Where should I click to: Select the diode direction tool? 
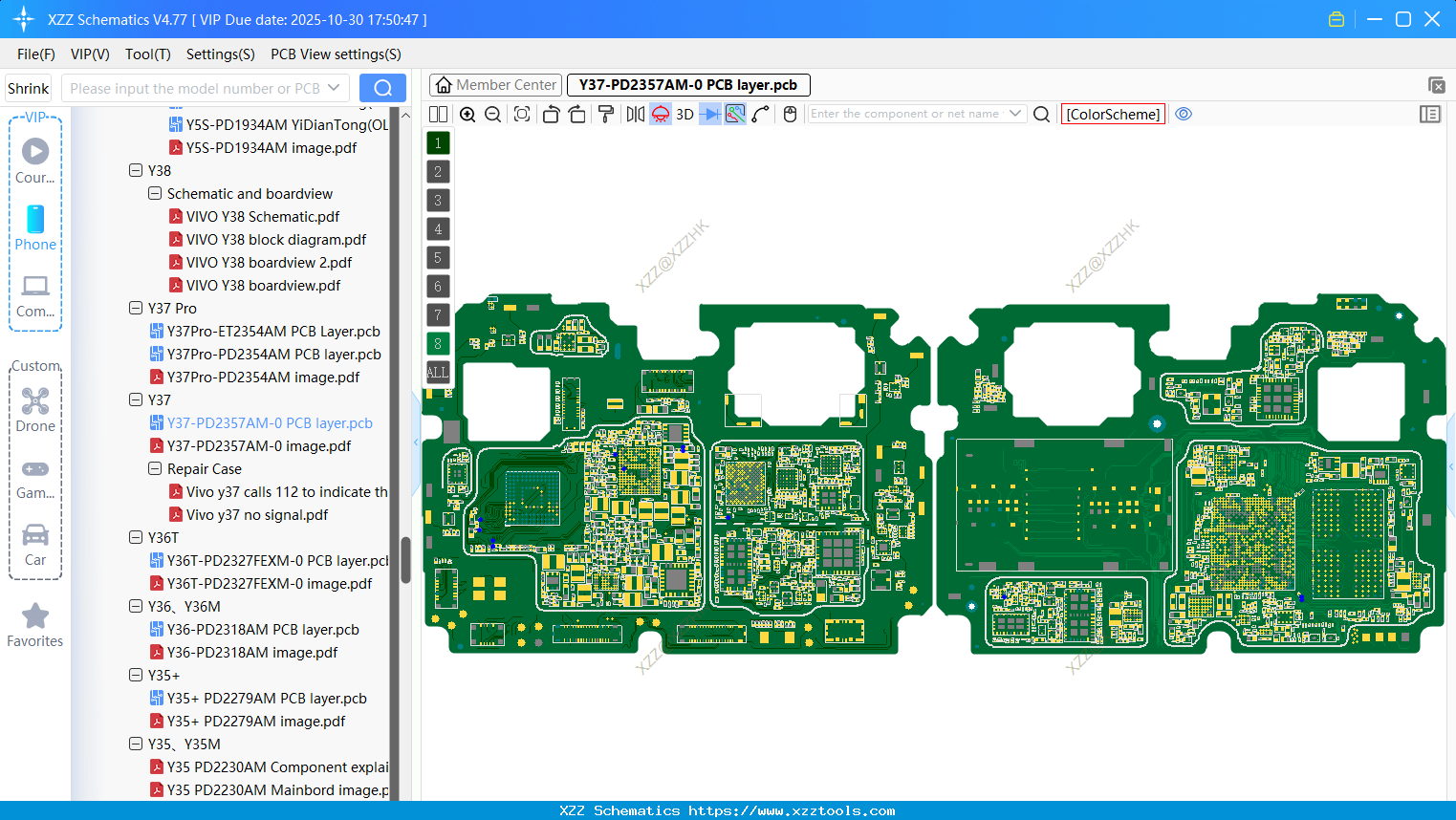click(709, 114)
